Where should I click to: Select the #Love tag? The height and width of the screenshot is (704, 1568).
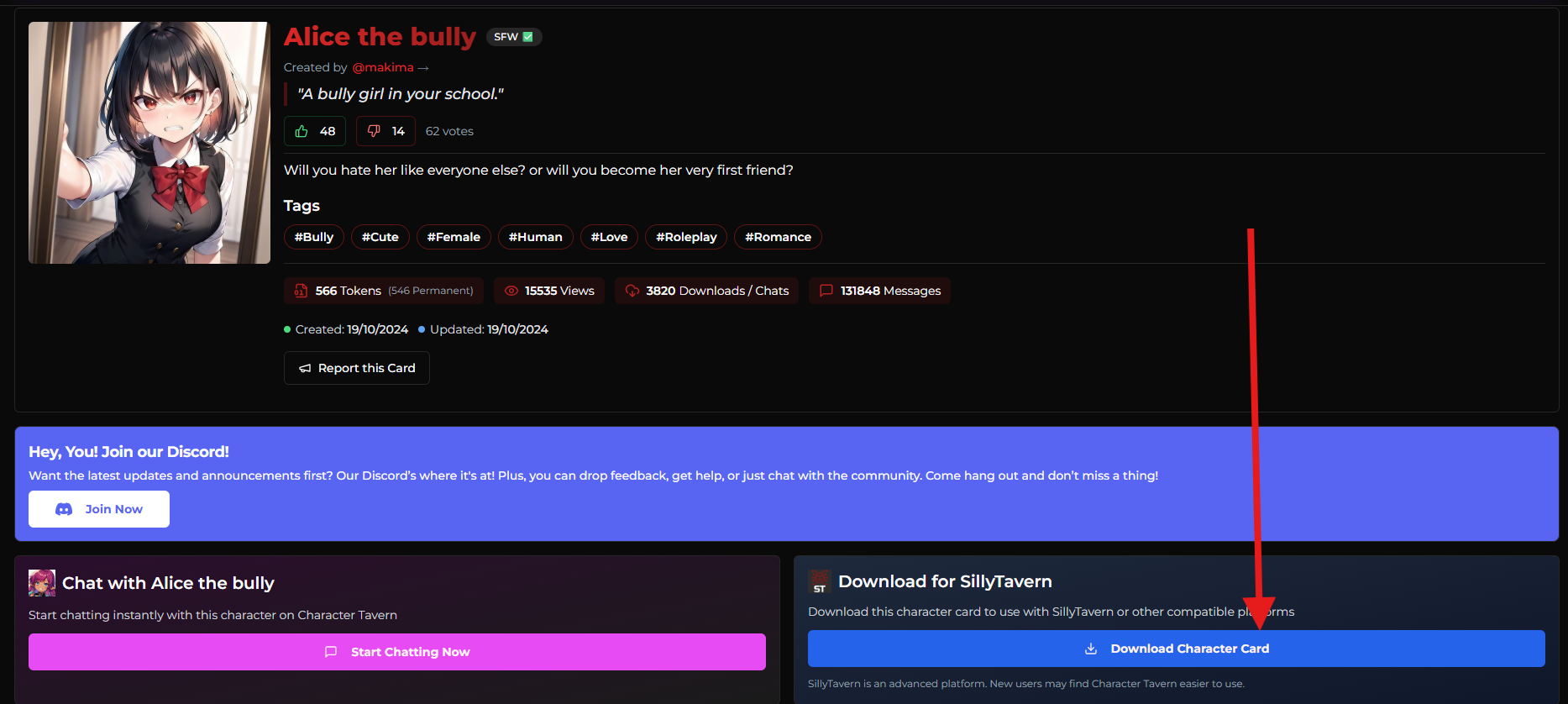[610, 237]
